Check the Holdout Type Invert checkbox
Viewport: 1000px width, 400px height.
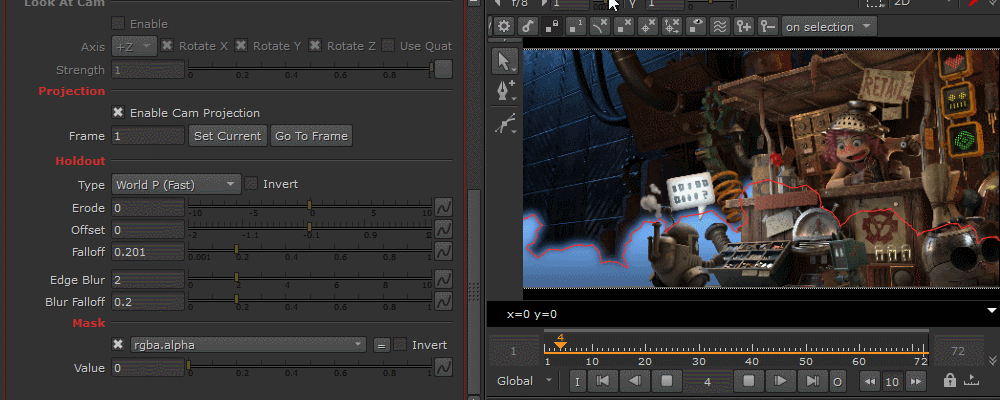tap(251, 184)
